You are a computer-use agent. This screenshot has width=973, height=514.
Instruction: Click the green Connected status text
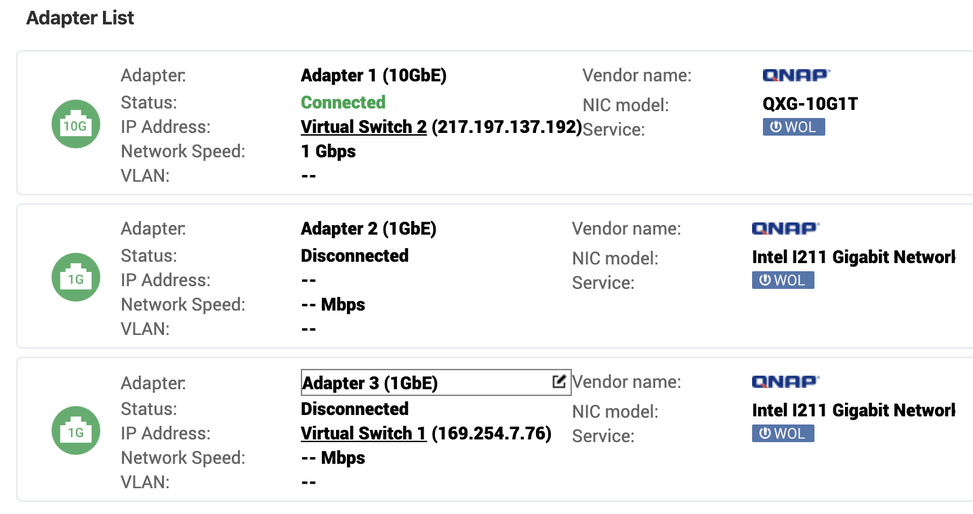[343, 102]
